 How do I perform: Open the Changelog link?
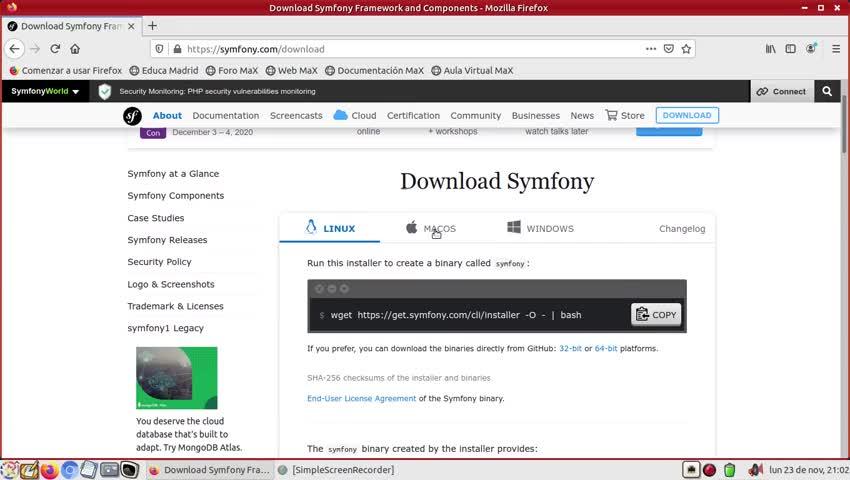pos(682,229)
